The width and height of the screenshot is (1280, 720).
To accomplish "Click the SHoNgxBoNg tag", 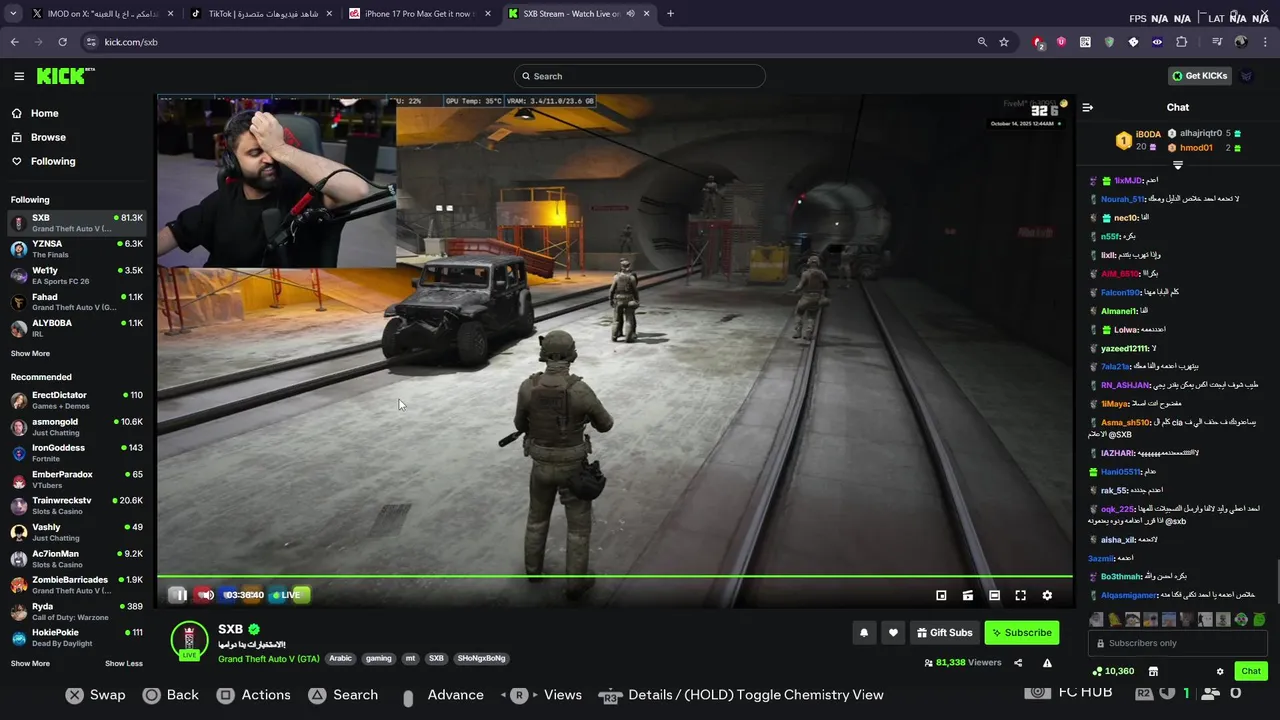I will click(x=482, y=658).
